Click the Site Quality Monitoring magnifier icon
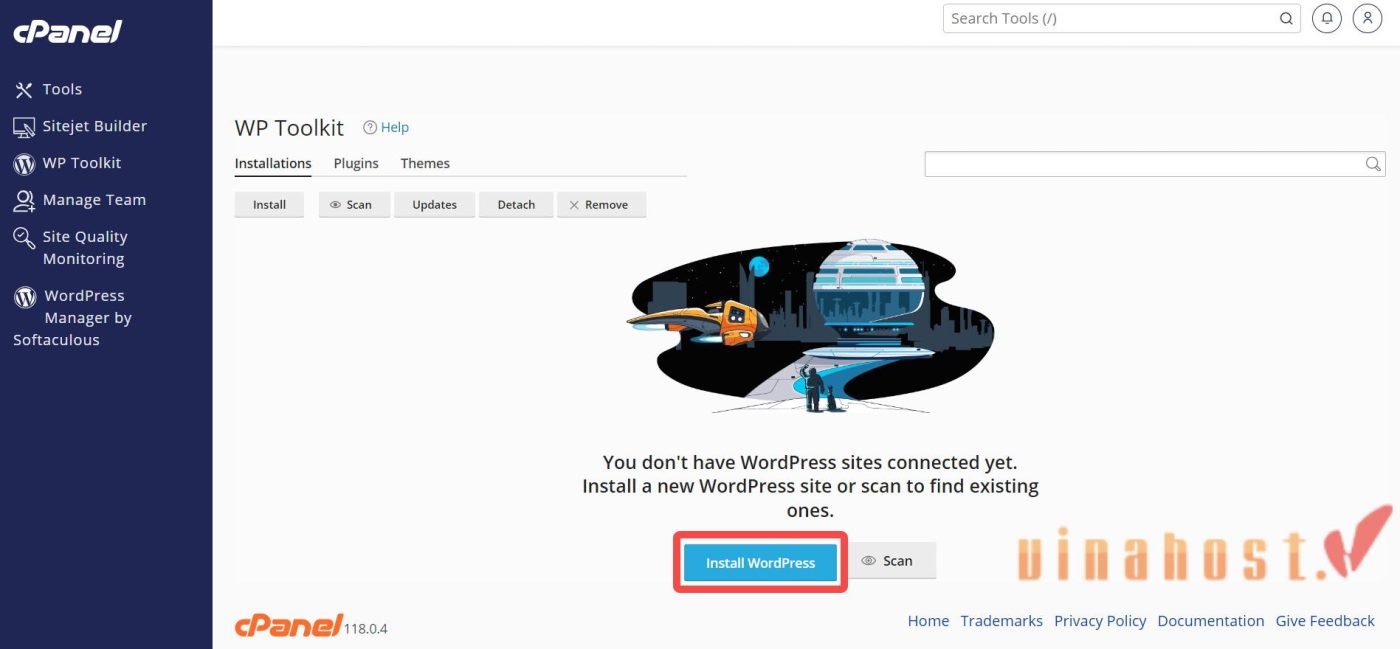Viewport: 1400px width, 649px height. (24, 238)
